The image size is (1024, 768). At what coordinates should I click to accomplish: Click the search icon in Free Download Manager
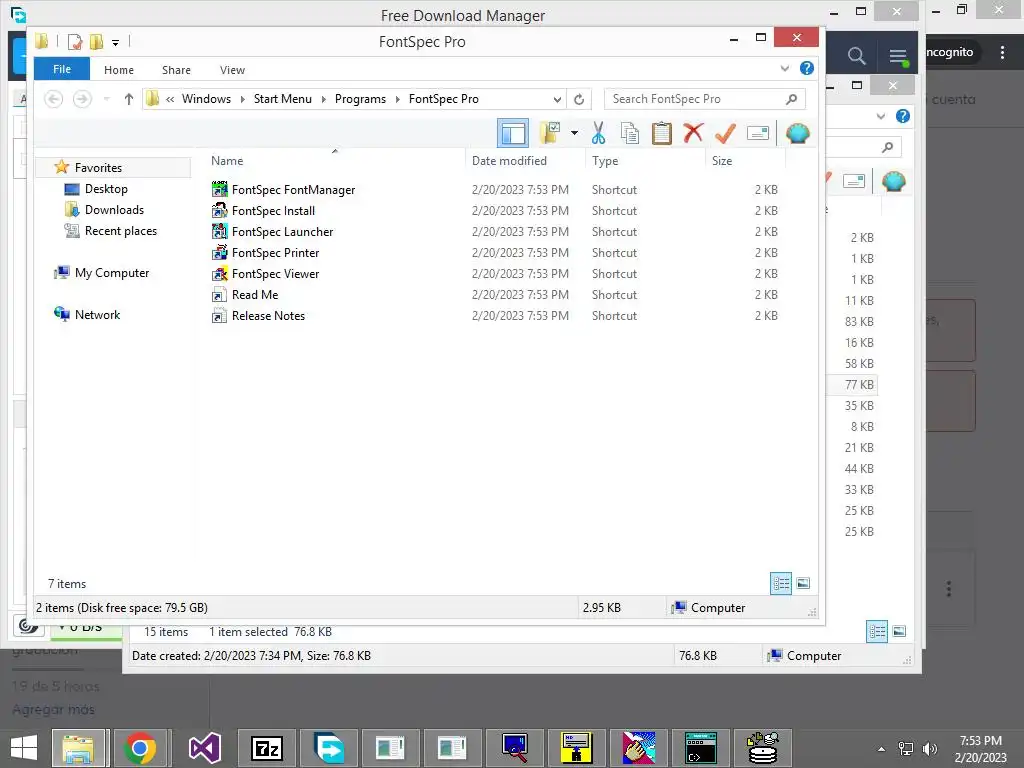857,56
